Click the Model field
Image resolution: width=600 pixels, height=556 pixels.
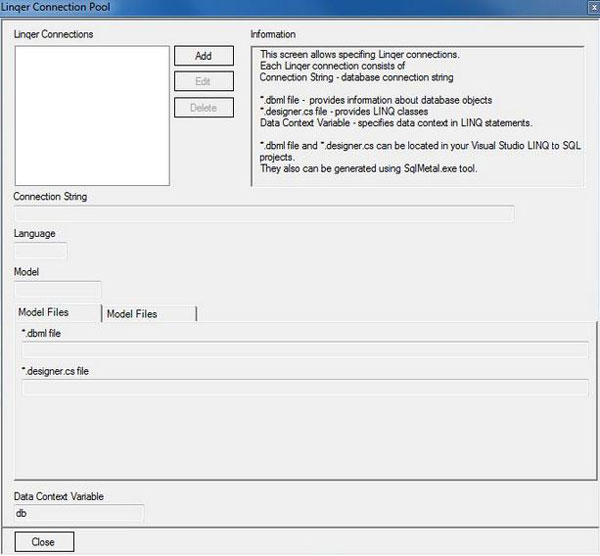pos(58,289)
